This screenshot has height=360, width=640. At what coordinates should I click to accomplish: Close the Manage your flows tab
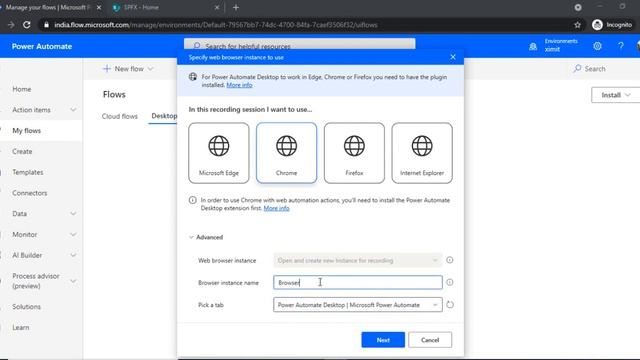pos(99,7)
